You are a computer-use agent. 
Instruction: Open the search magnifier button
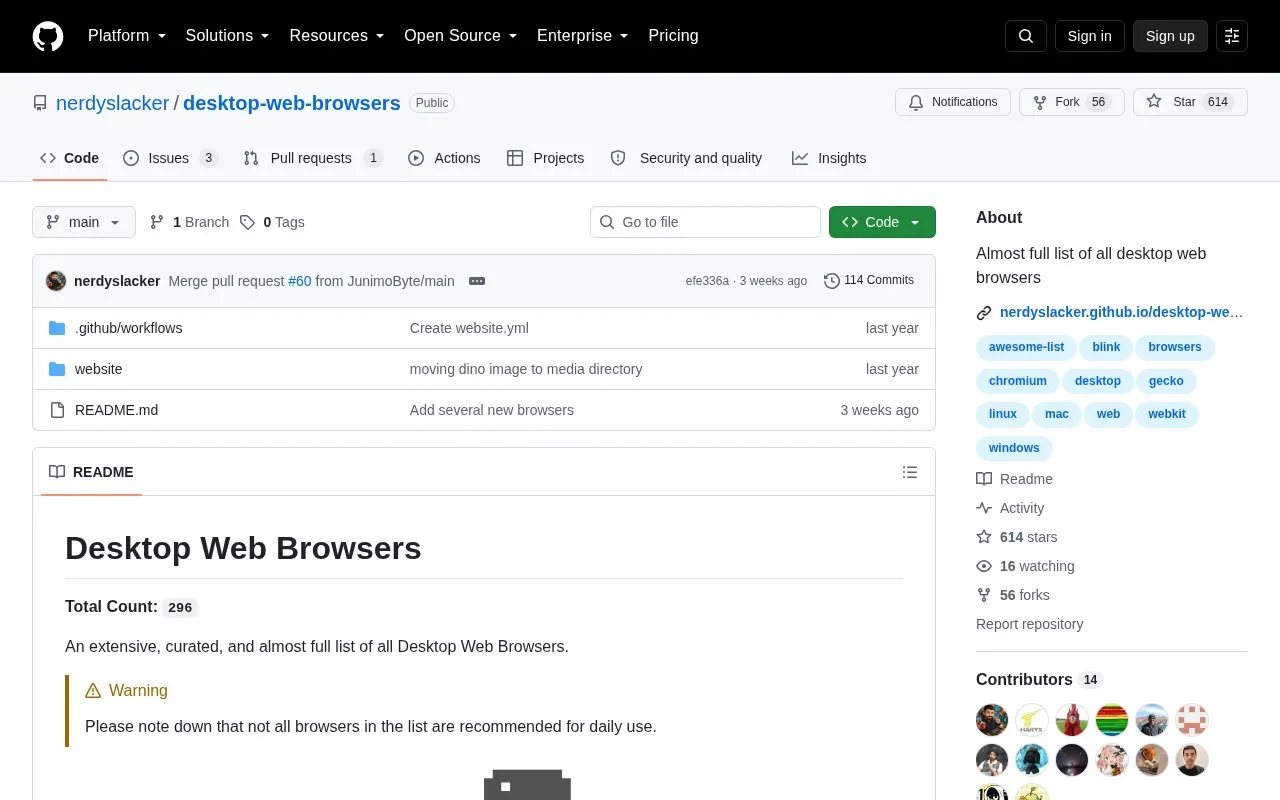[x=1026, y=36]
